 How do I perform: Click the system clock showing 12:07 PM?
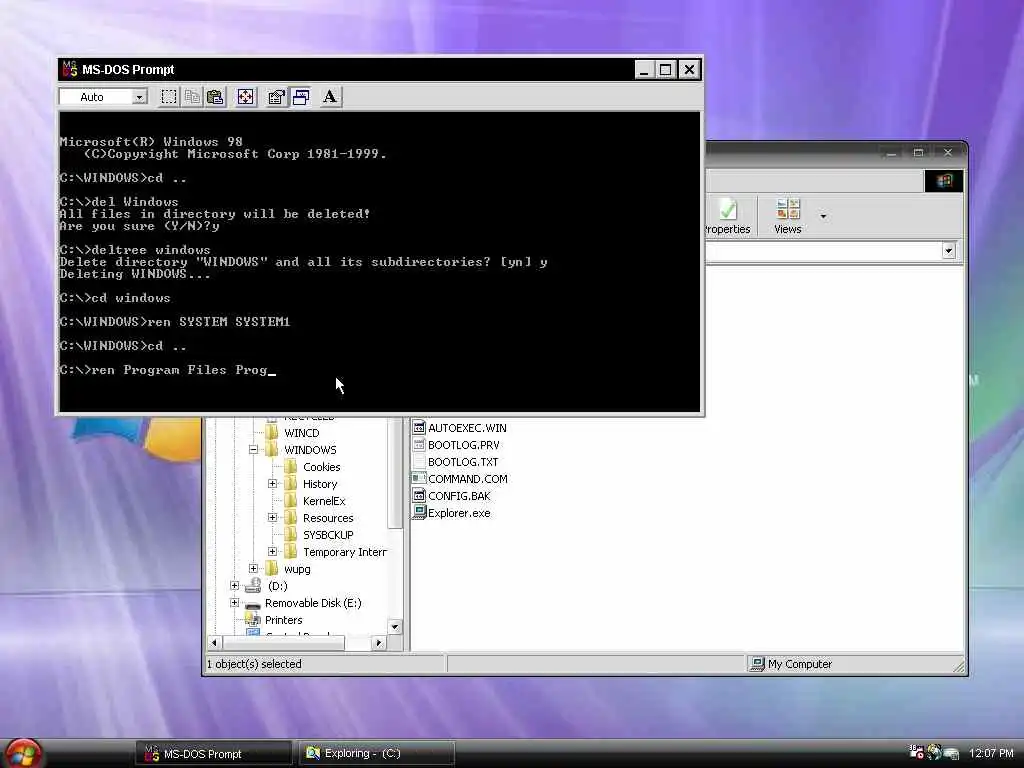(x=991, y=753)
